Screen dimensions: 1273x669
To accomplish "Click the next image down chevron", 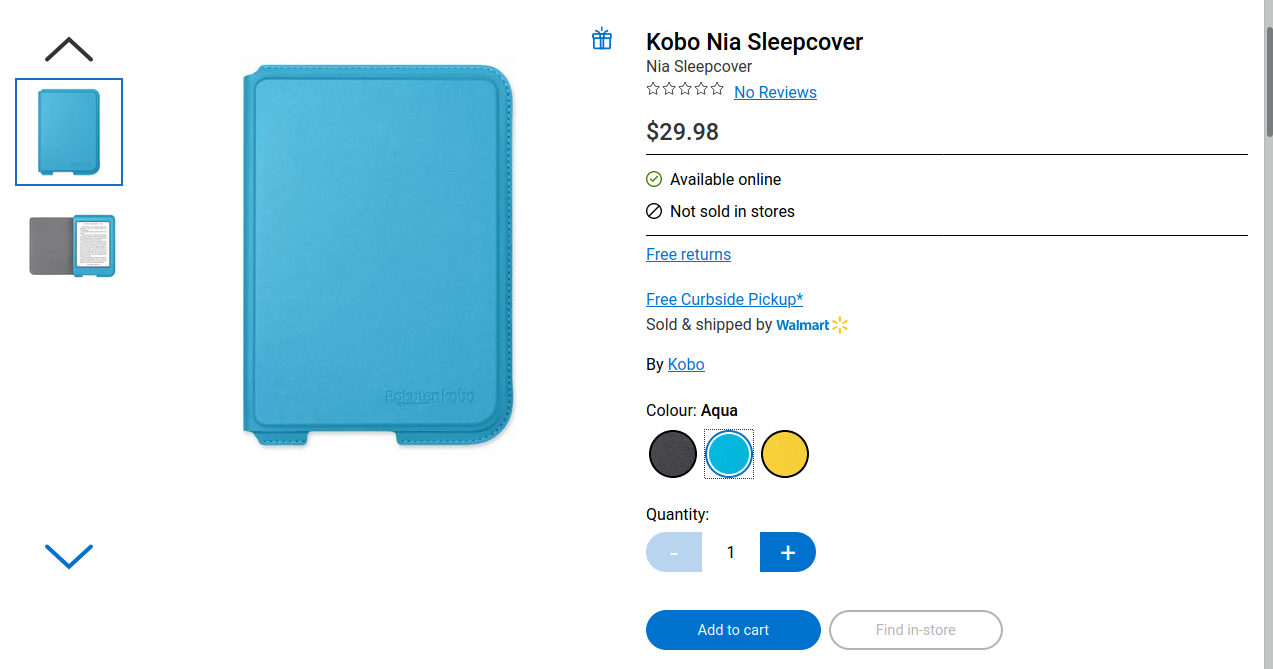I will coord(69,556).
